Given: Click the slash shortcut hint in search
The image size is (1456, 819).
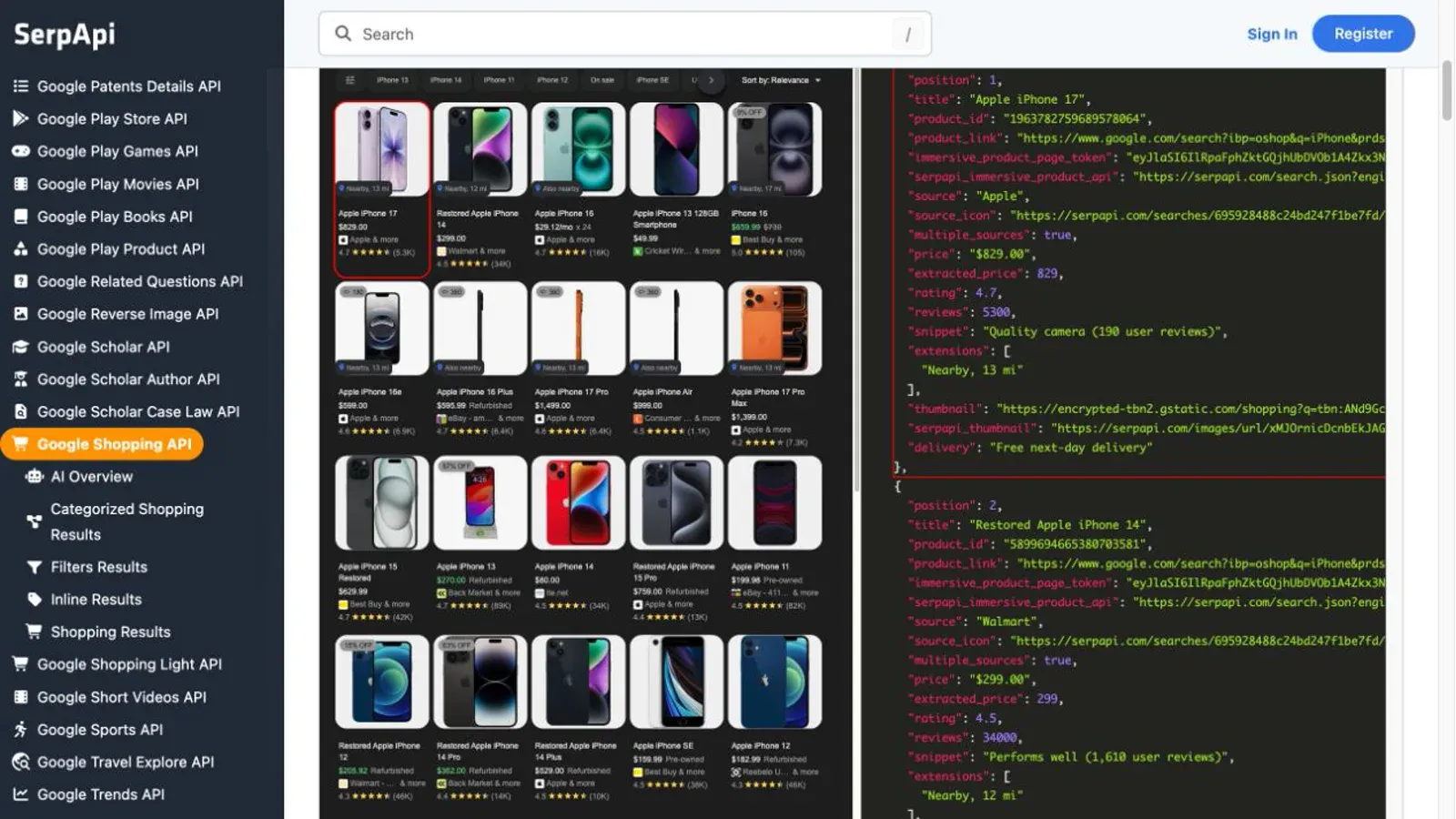Looking at the screenshot, I should coord(907,35).
